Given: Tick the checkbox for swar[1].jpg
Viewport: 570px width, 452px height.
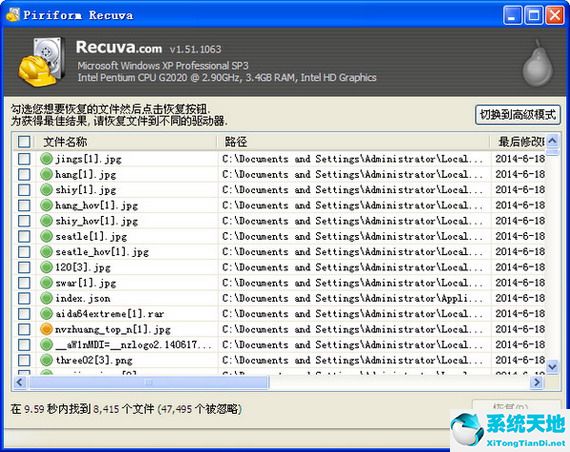Looking at the screenshot, I should [x=24, y=283].
